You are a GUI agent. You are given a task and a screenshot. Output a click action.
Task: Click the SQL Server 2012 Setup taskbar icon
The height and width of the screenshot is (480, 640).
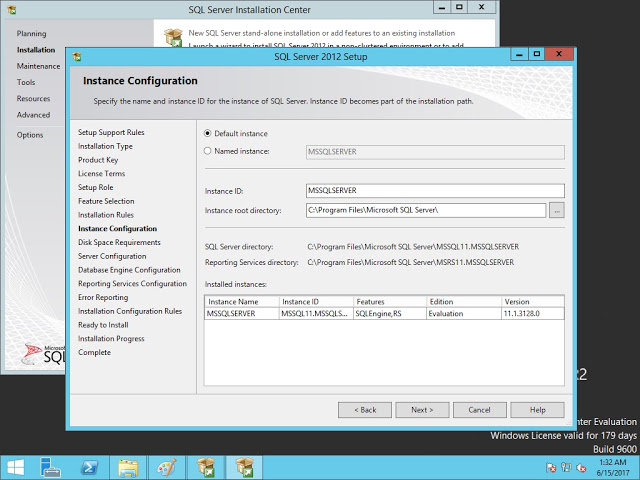click(243, 466)
